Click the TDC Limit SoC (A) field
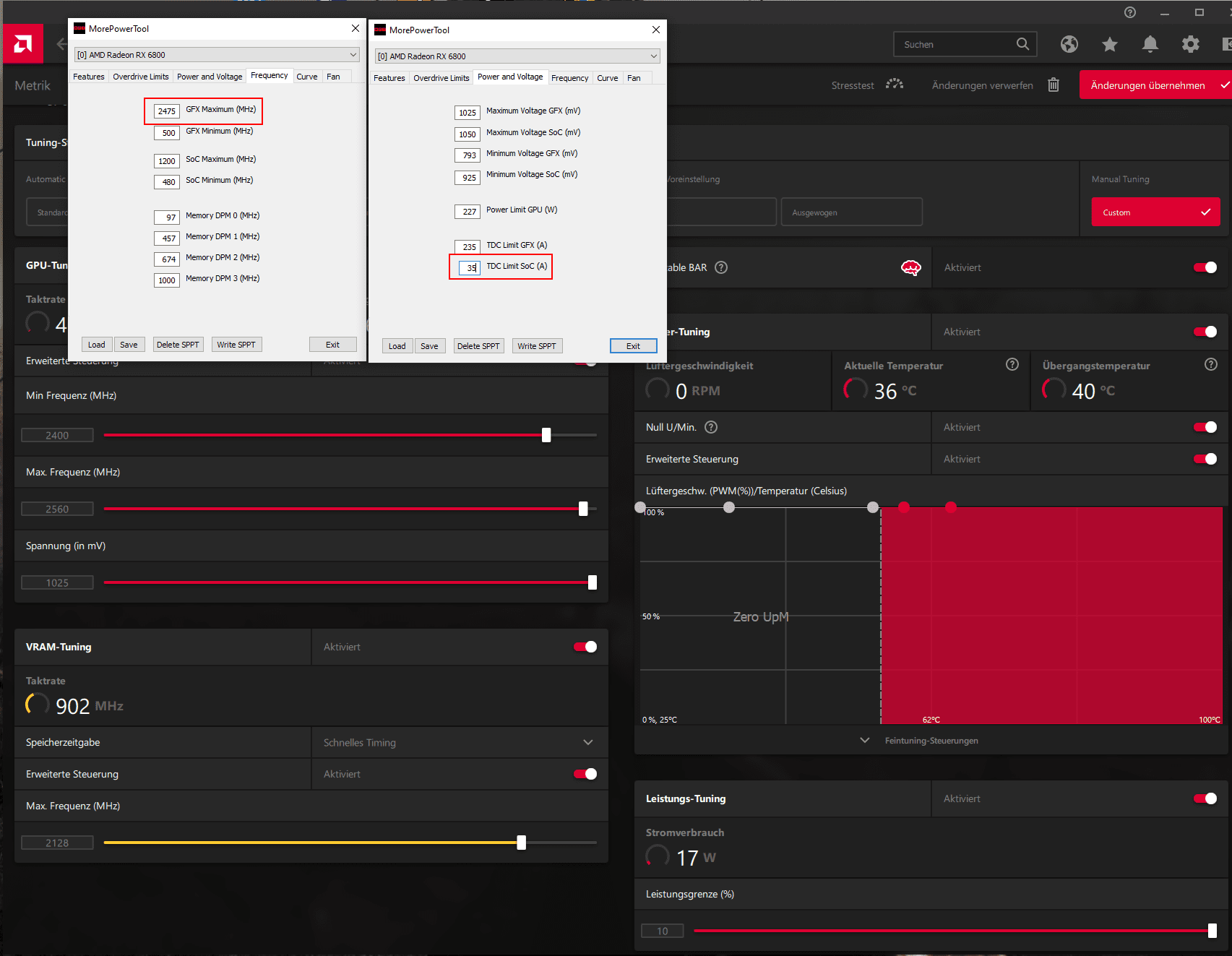Screen dimensions: 1232x956 coord(469,268)
